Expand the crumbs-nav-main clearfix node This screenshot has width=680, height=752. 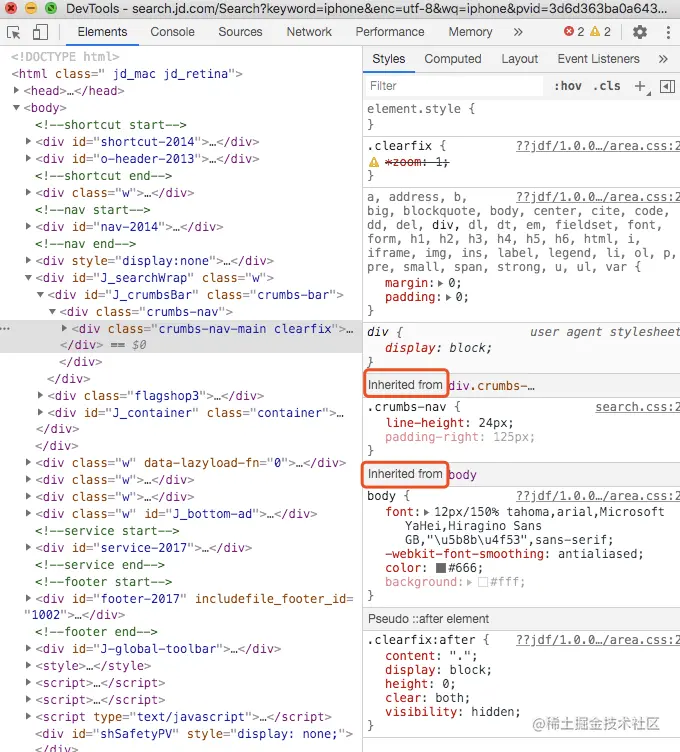pos(64,328)
